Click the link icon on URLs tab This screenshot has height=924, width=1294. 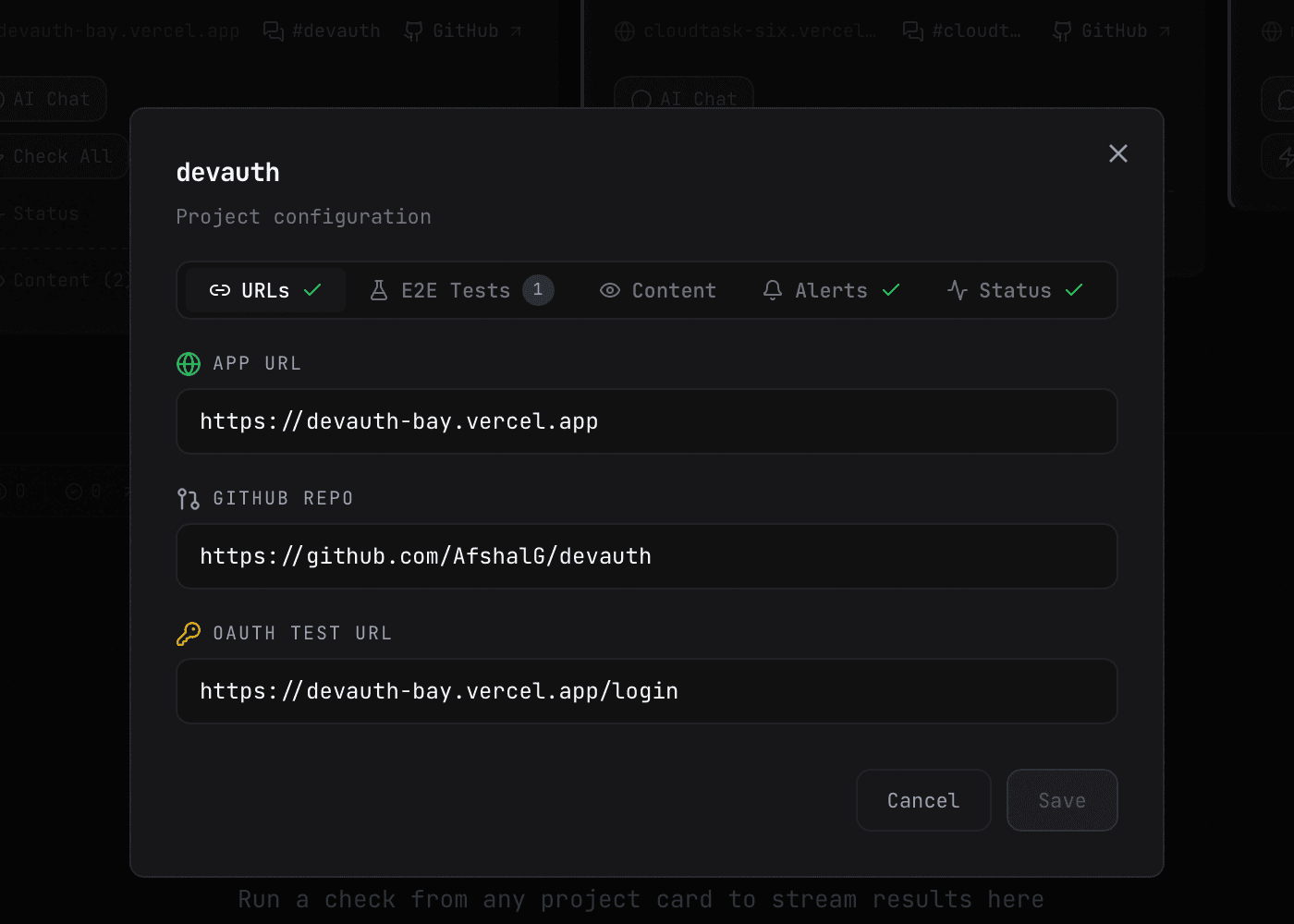220,290
